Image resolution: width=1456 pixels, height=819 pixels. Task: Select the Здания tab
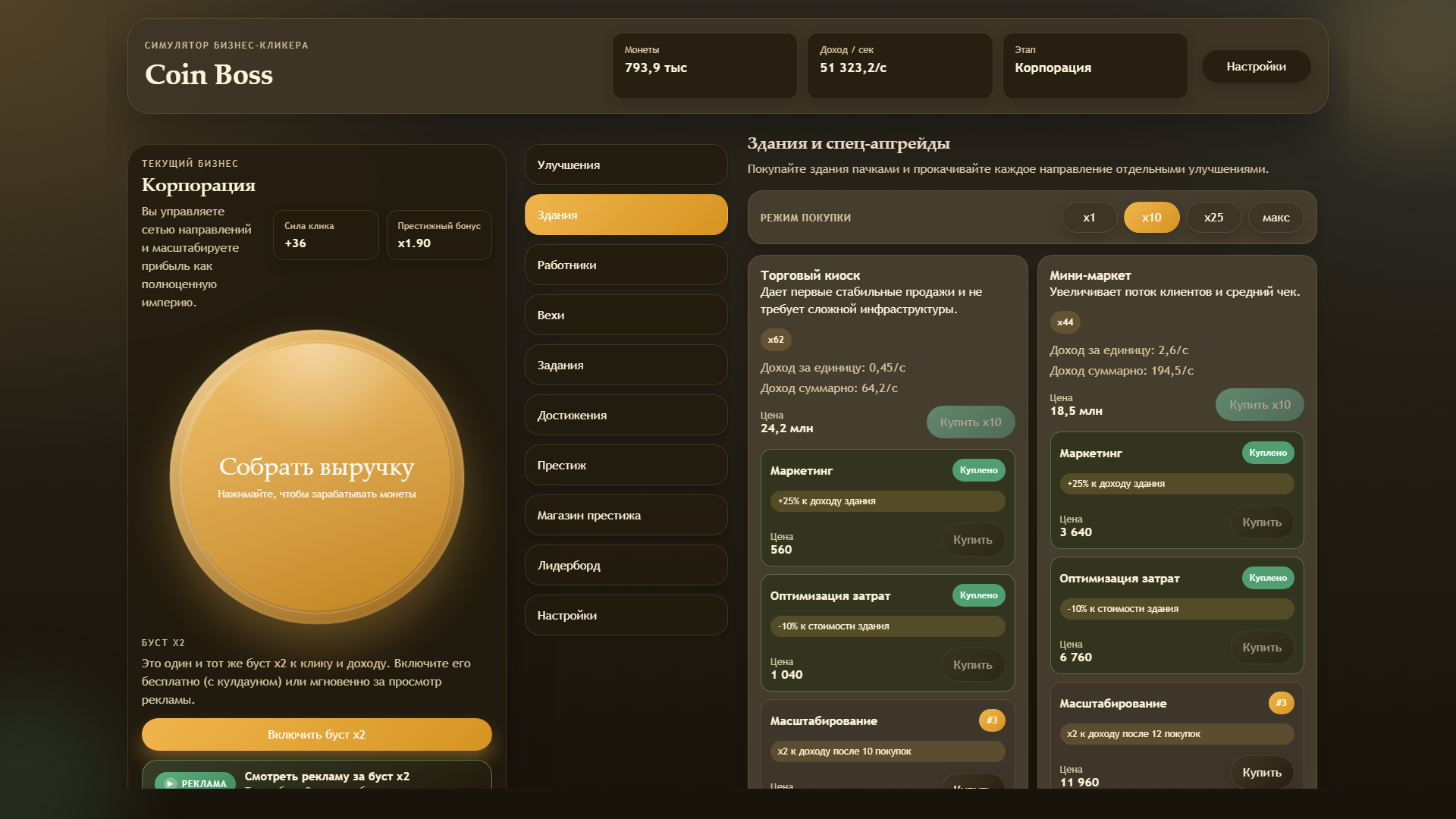click(626, 215)
